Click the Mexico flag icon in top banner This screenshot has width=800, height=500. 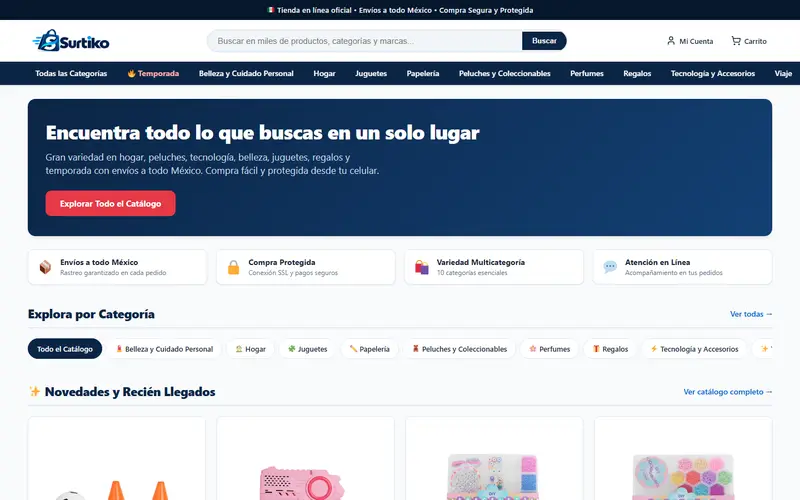point(270,10)
